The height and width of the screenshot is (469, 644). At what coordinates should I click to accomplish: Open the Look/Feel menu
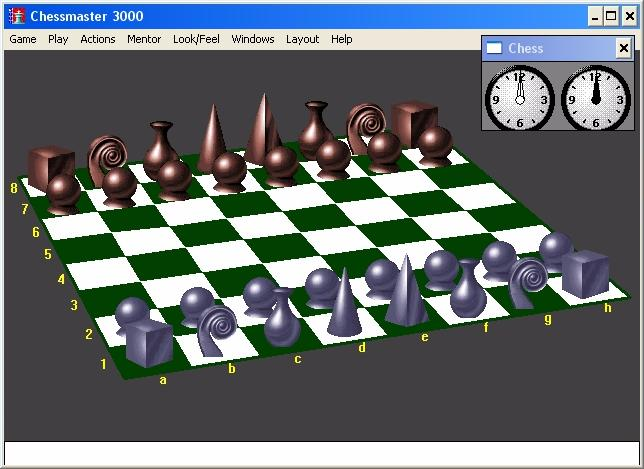coord(196,39)
